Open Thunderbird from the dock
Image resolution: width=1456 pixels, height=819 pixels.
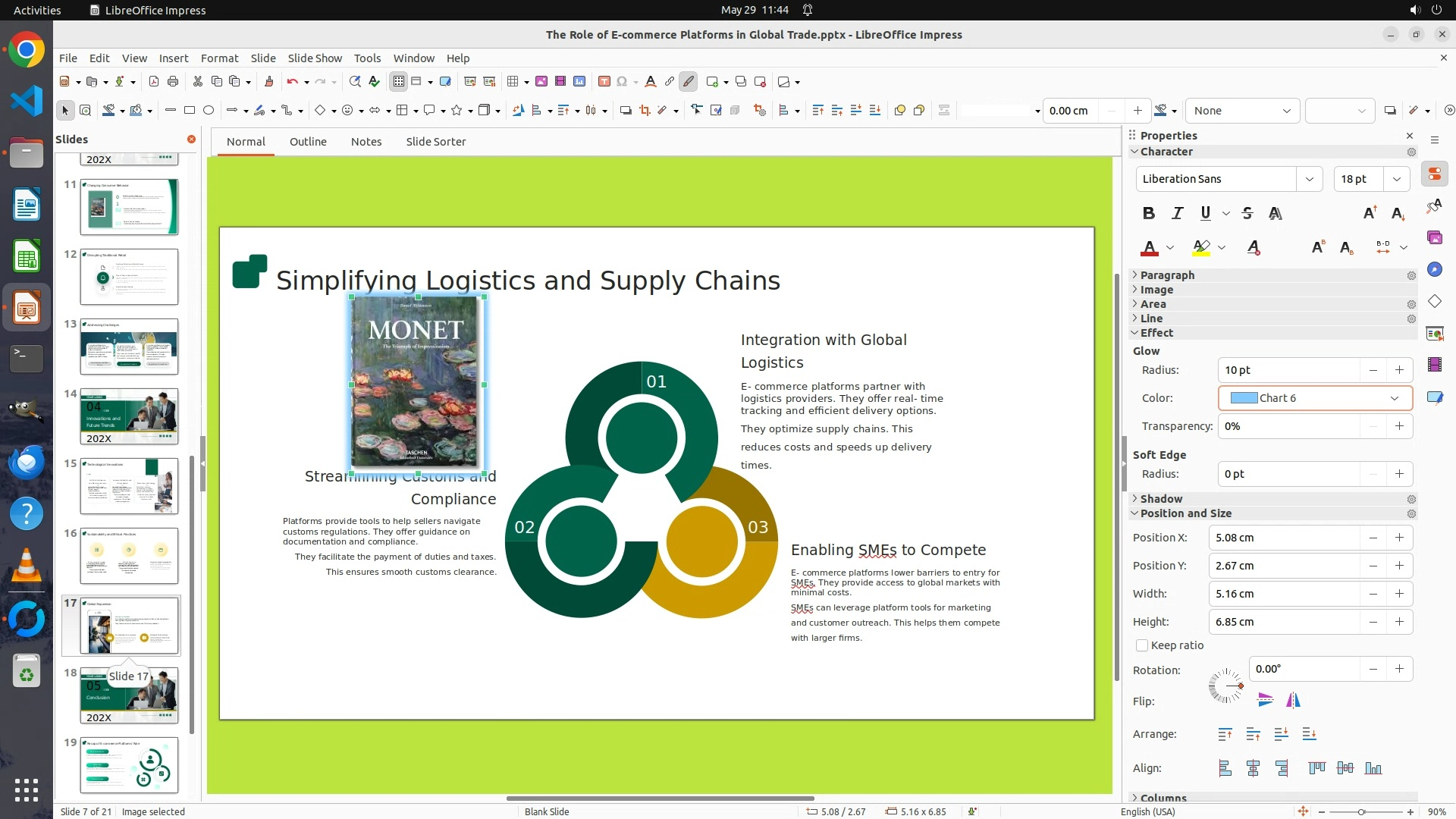click(27, 461)
